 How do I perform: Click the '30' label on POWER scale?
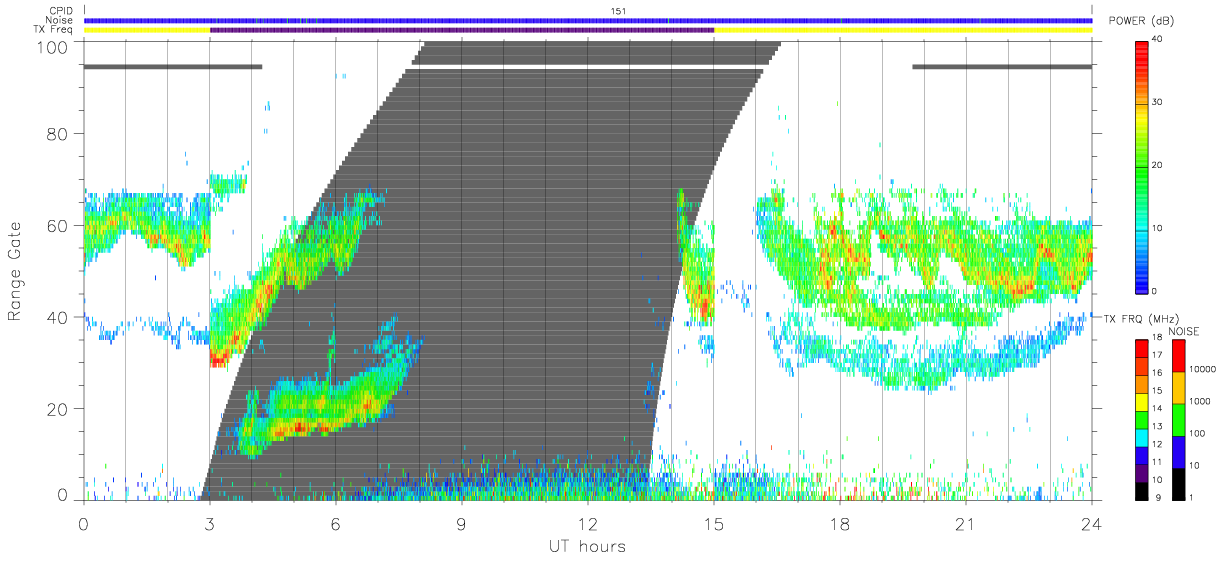tap(1159, 102)
